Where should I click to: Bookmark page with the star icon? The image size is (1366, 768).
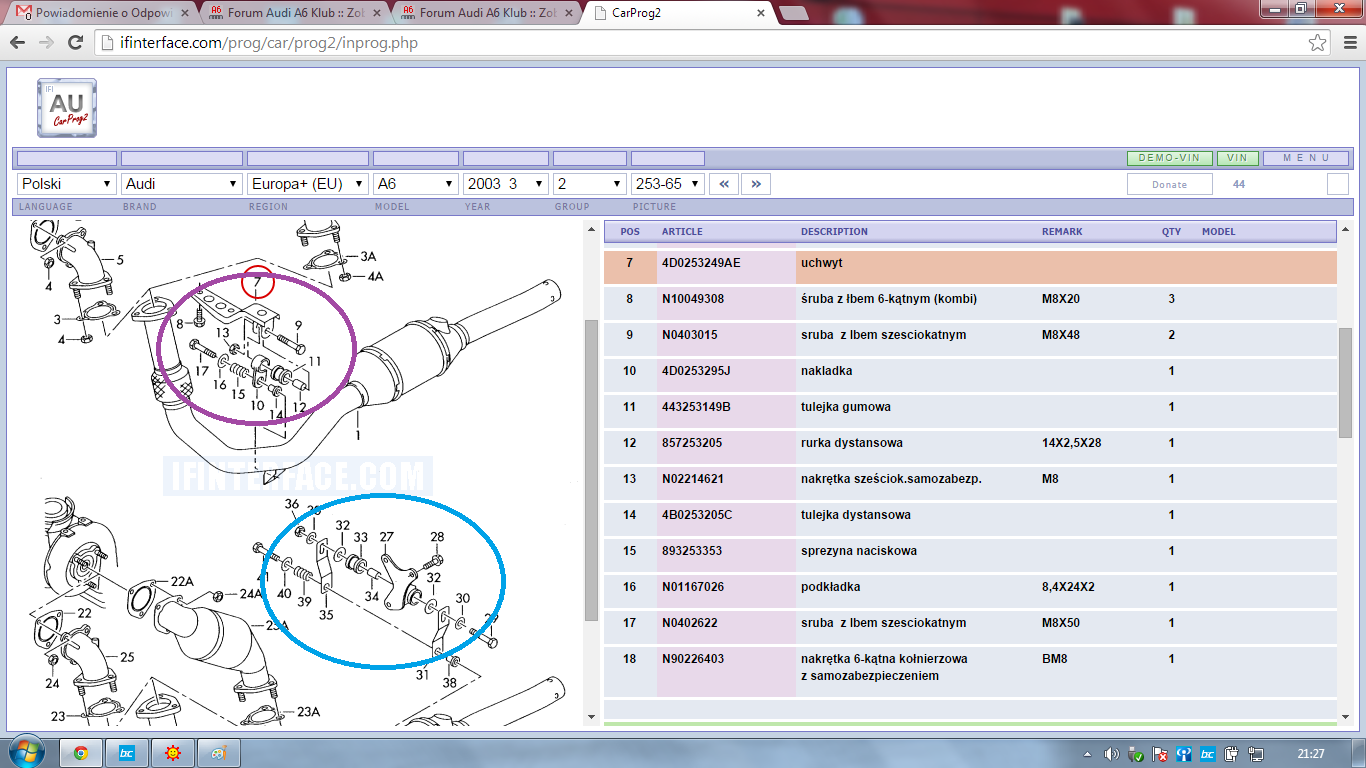click(1318, 43)
